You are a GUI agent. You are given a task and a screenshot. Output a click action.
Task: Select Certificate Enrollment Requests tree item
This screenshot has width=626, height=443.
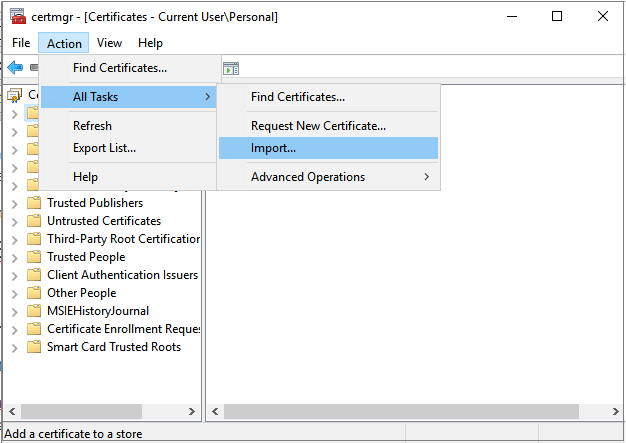[122, 329]
